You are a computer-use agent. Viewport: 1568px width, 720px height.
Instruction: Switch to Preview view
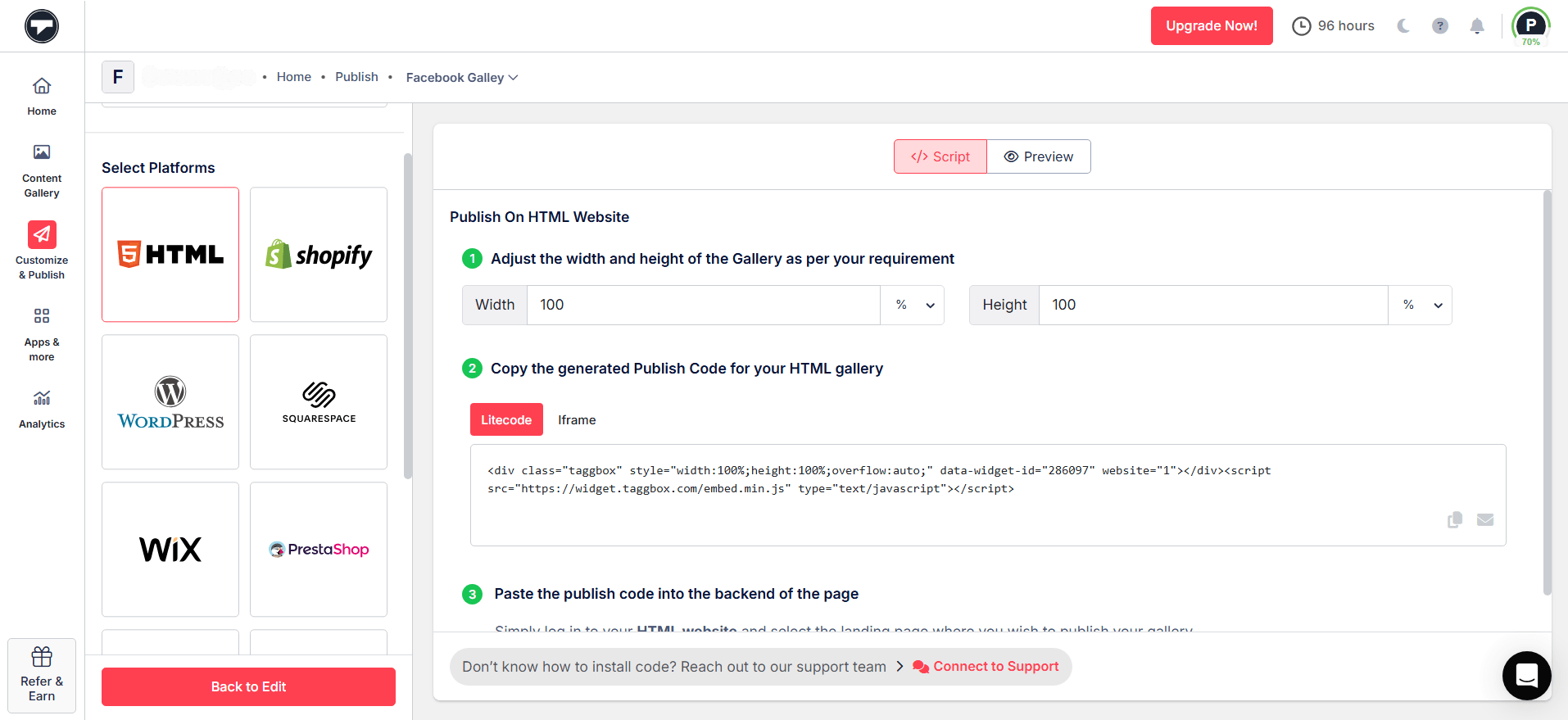[1039, 156]
